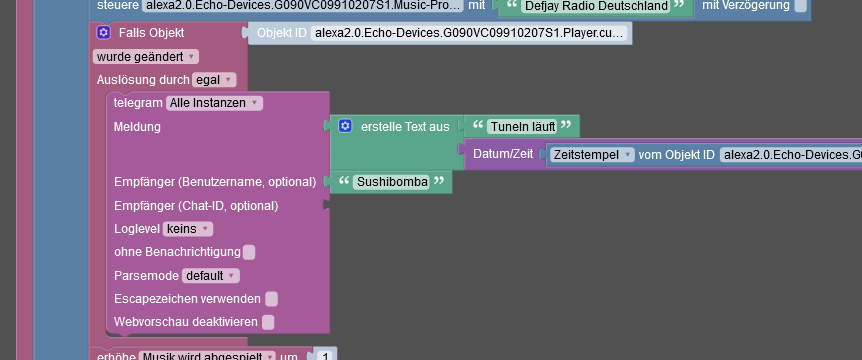Open gear settings on erstelle Text aus block

coord(345,126)
